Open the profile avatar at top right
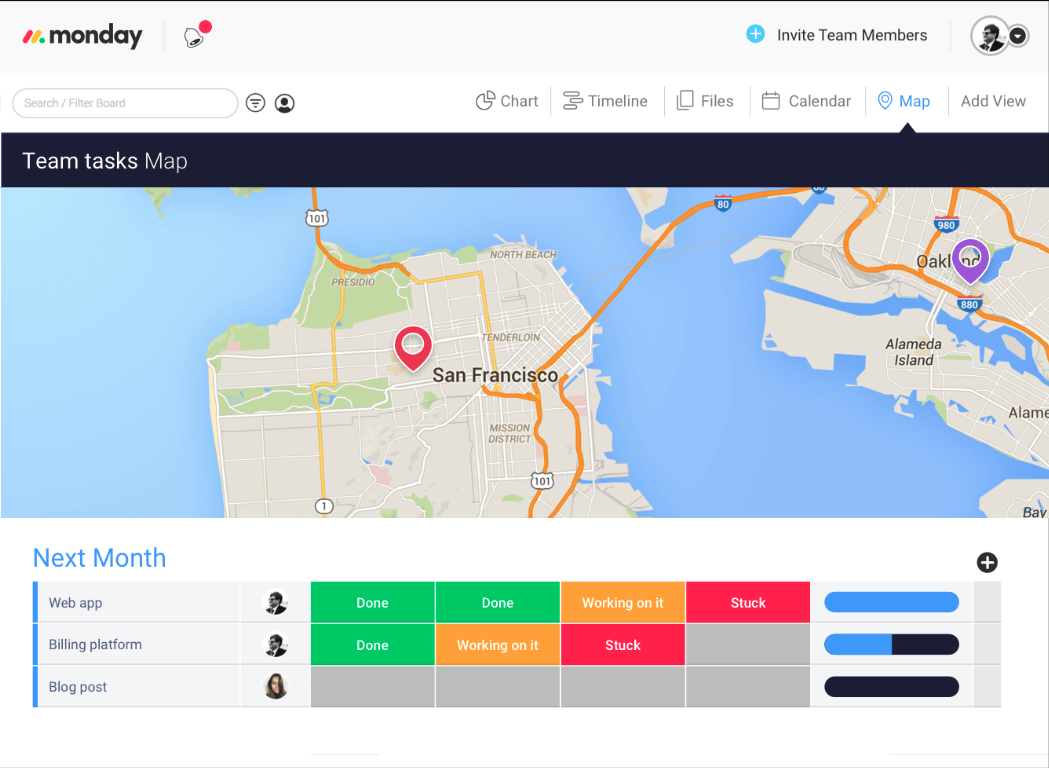The image size is (1049, 768). pos(989,35)
